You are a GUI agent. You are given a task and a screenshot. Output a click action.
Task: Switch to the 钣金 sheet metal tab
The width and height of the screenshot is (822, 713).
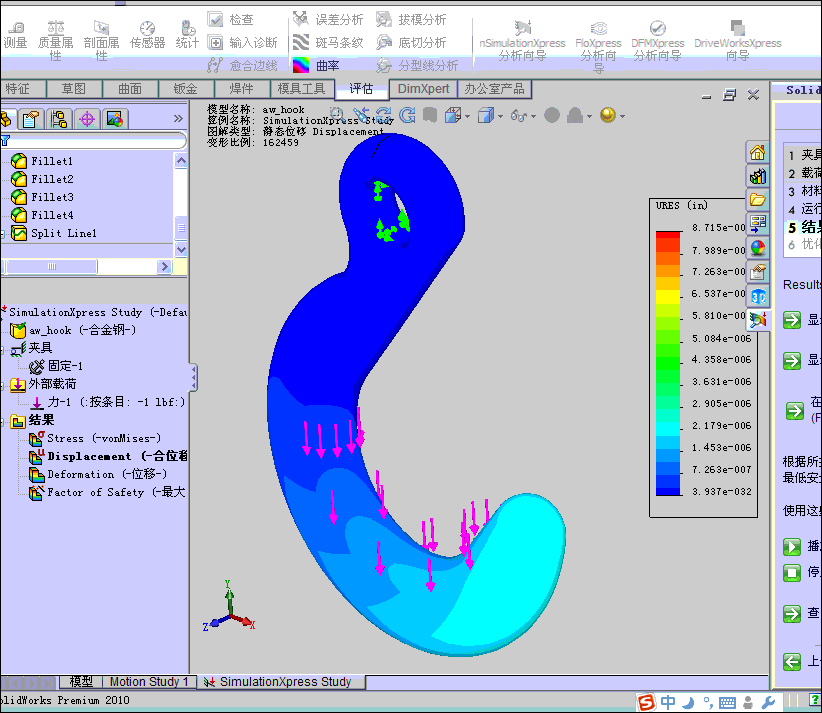pyautogui.click(x=186, y=89)
